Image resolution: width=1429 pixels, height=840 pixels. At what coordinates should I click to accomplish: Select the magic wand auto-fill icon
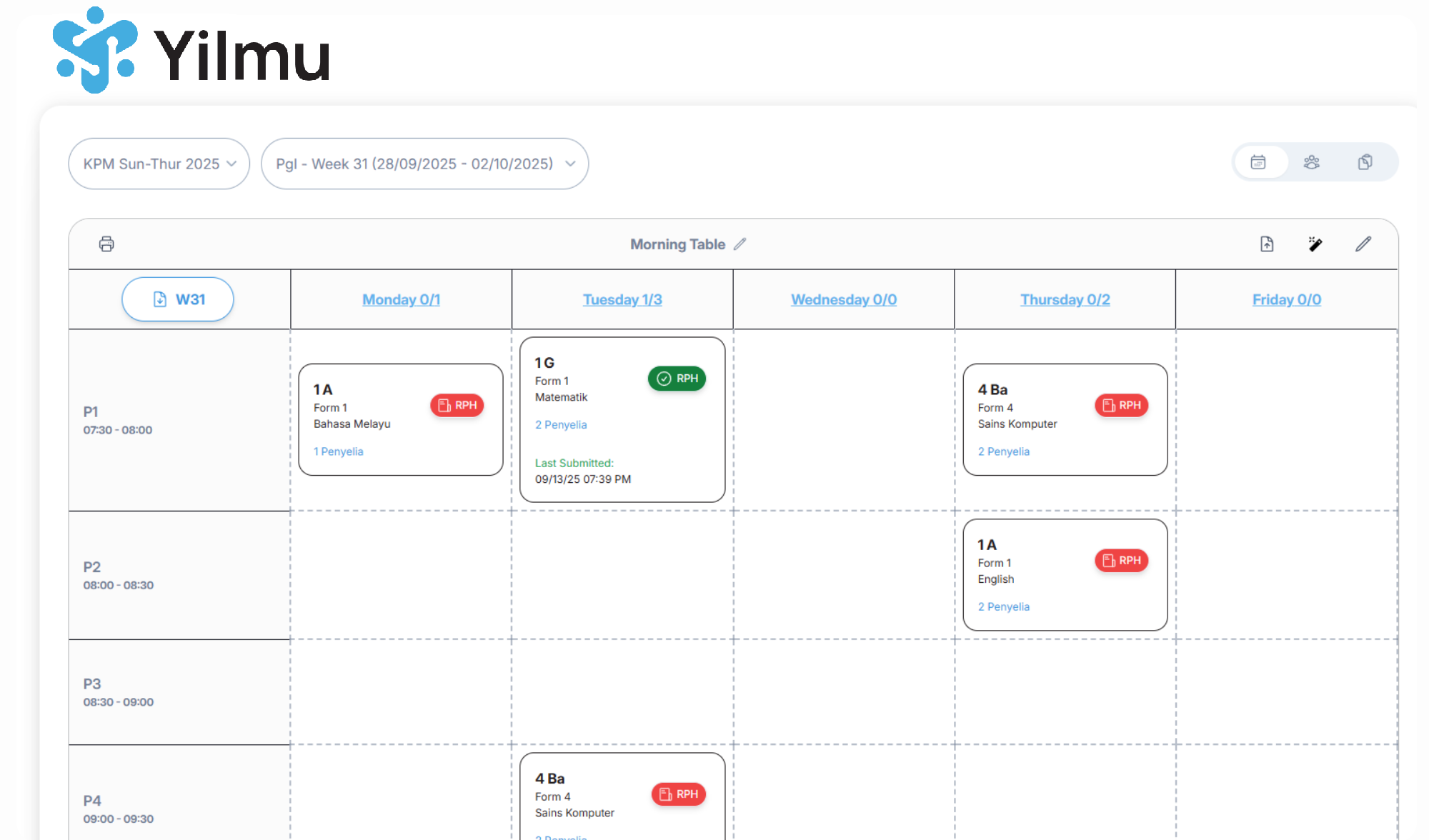pyautogui.click(x=1315, y=244)
